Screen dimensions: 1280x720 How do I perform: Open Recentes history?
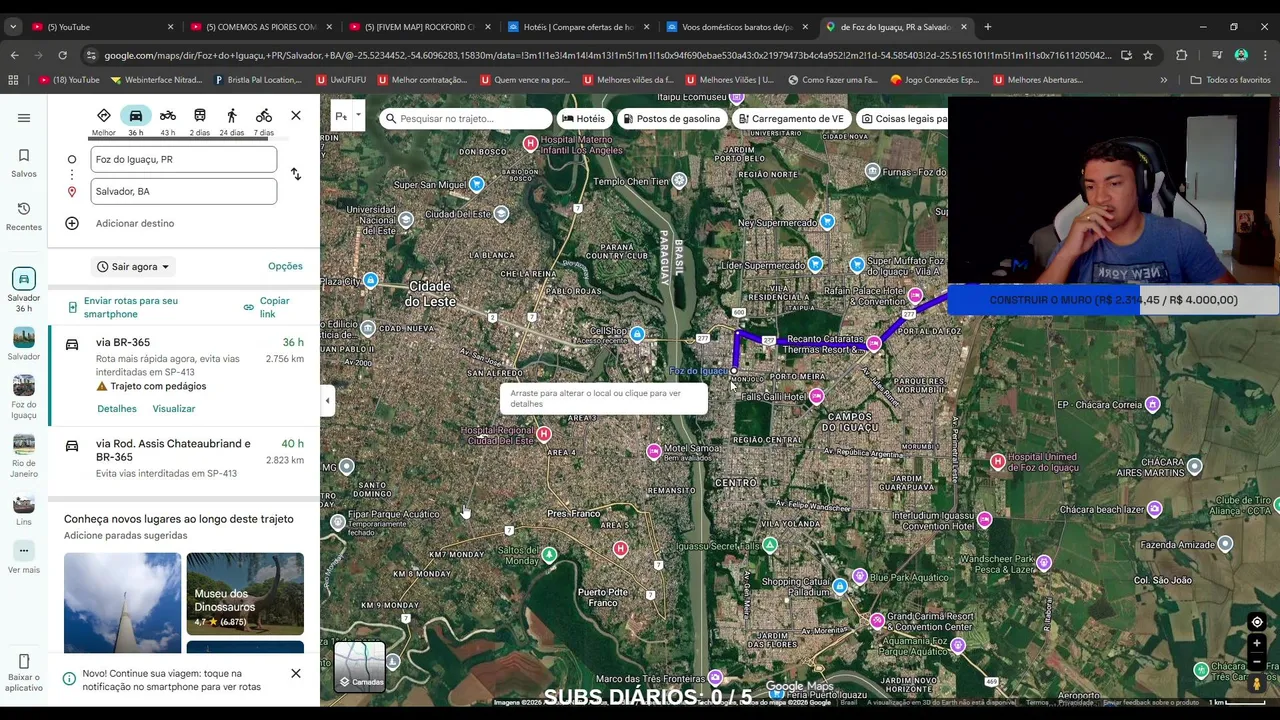pyautogui.click(x=24, y=216)
